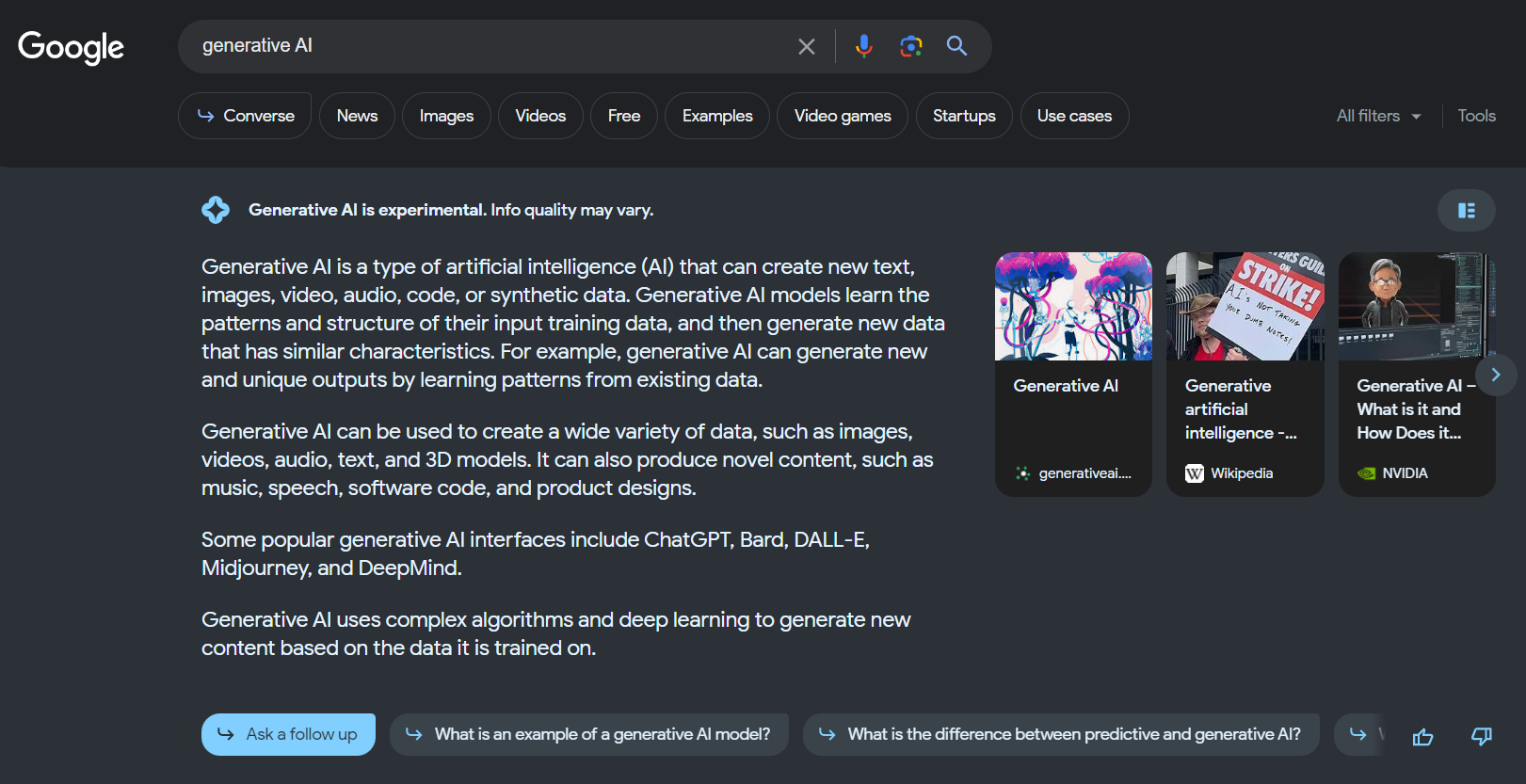Toggle the AI overview layout view

[1466, 211]
